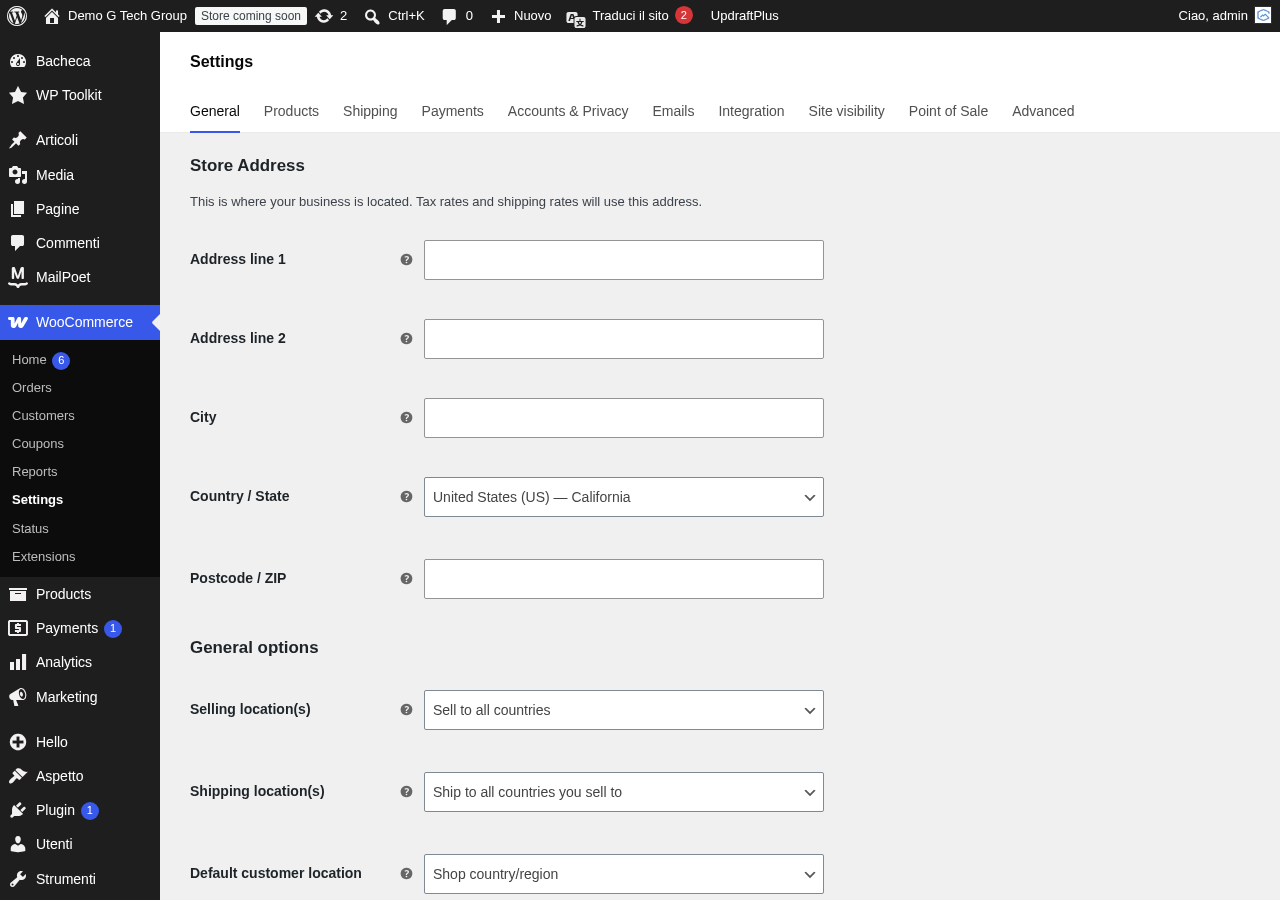Select the General settings tab
This screenshot has height=900, width=1280.
coord(215,111)
